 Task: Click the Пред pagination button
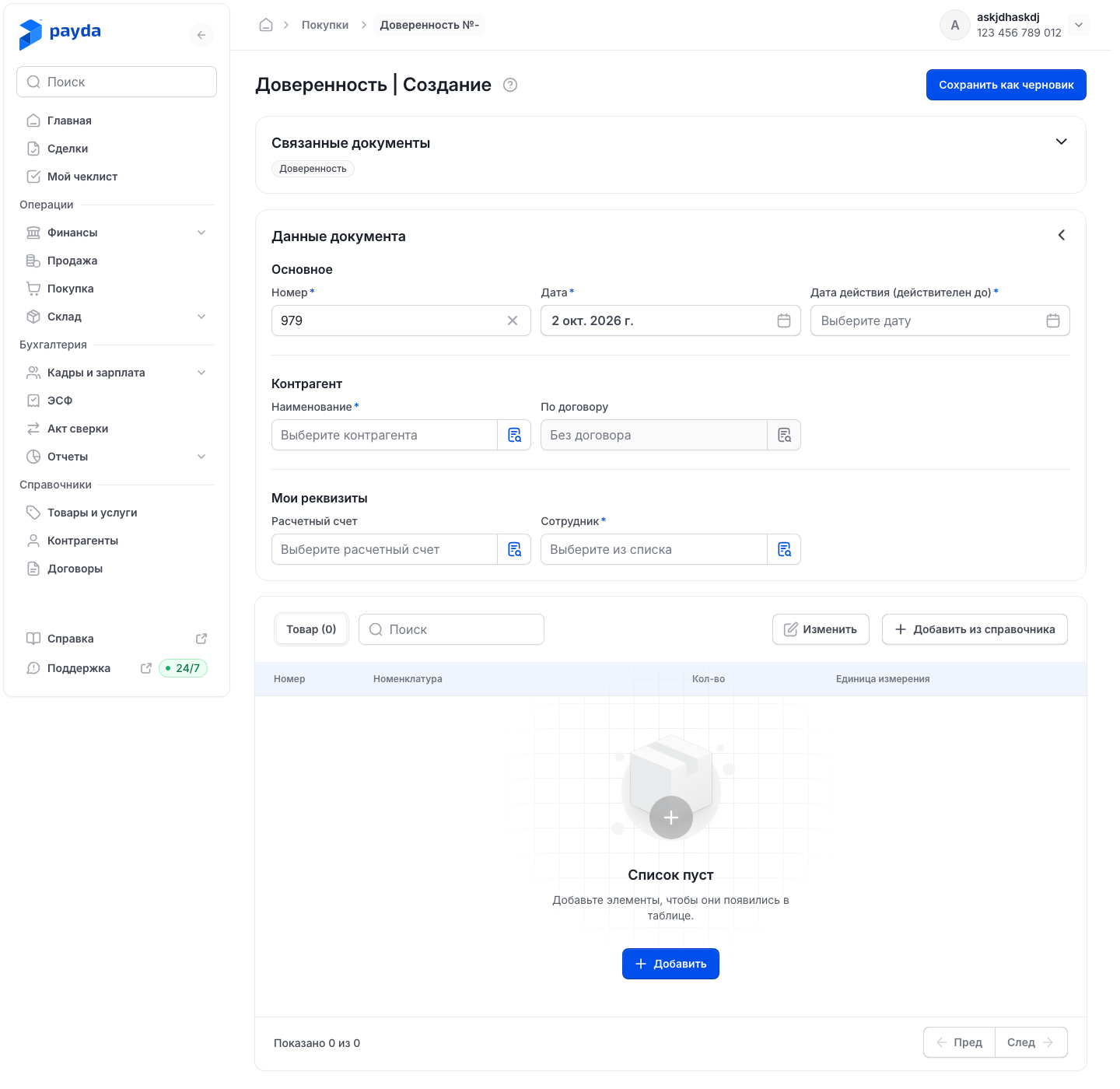[x=959, y=1042]
